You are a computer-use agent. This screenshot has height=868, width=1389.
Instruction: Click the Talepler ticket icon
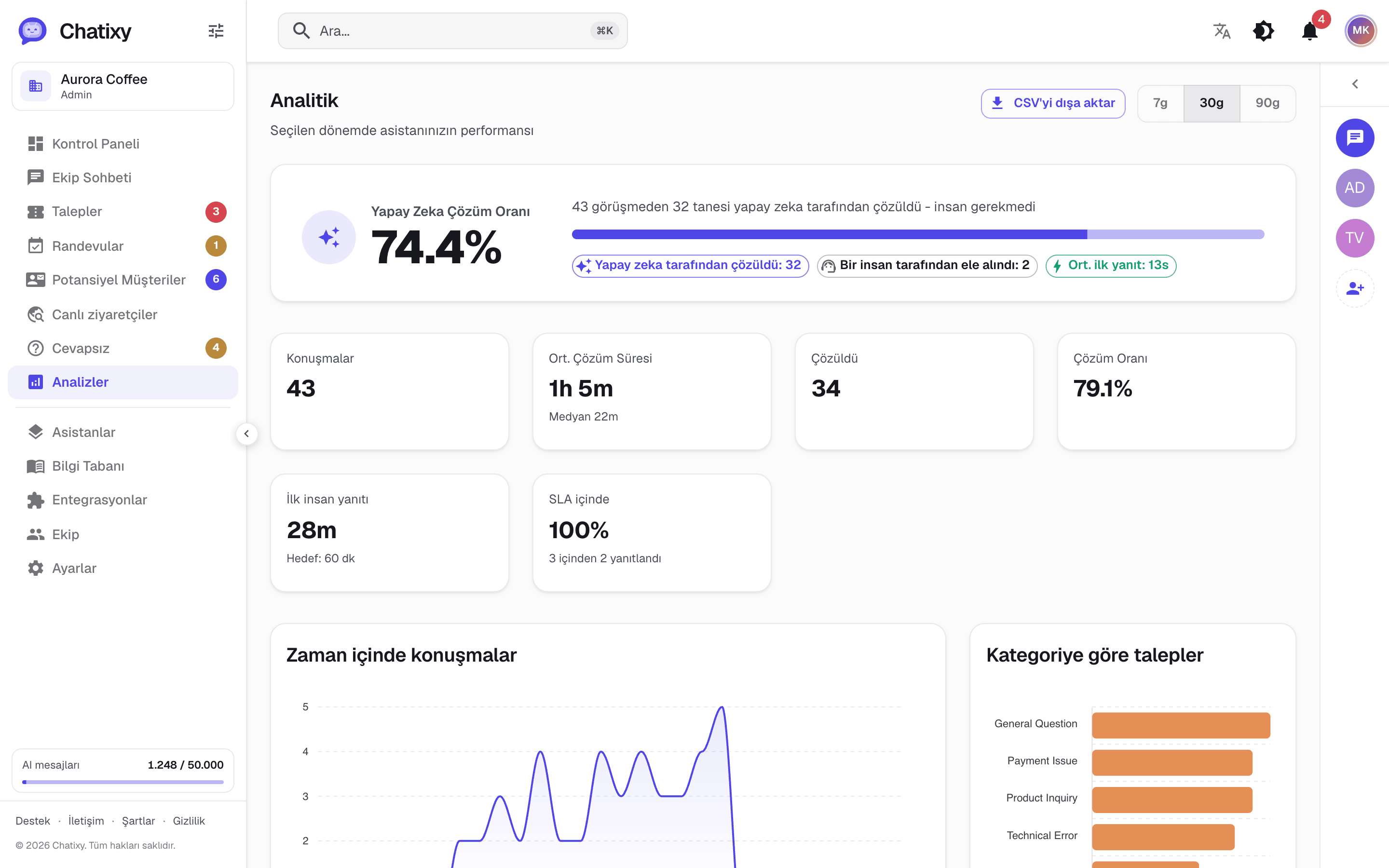pos(36,212)
